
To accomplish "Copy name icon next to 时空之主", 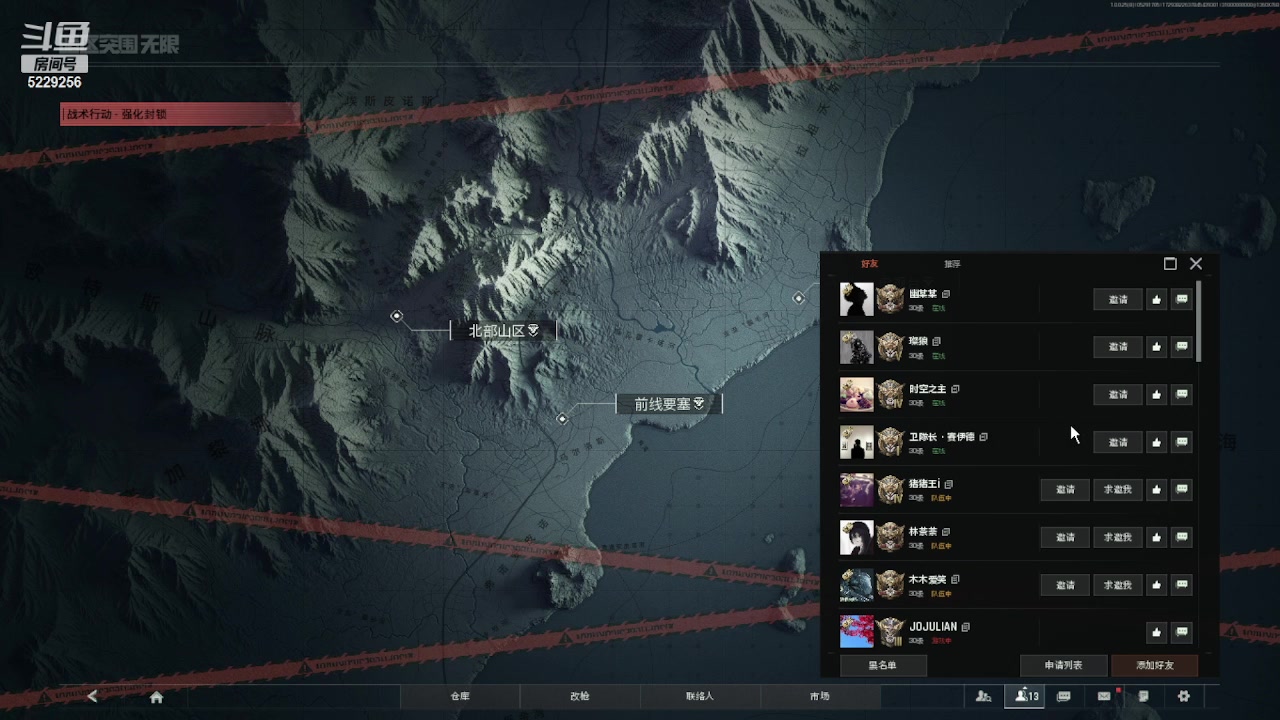I will [x=955, y=389].
